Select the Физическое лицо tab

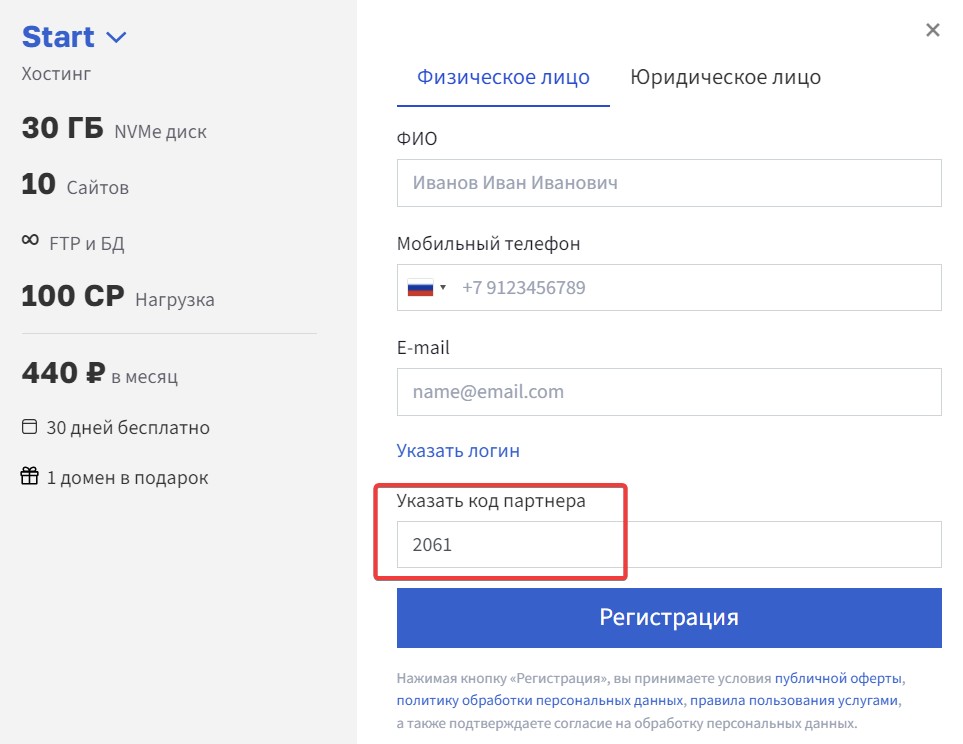[x=503, y=77]
